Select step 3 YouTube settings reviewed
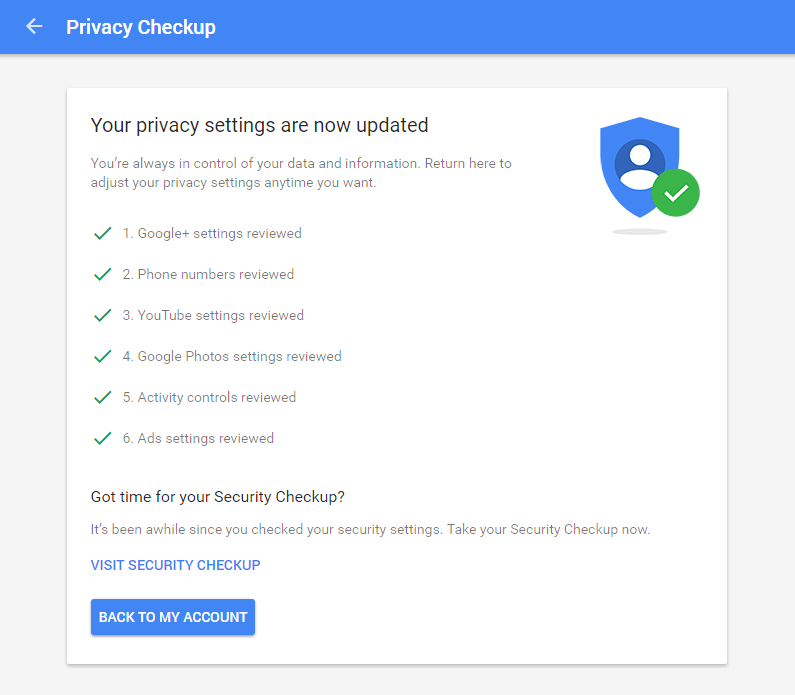Screen dimensions: 795x695 (213, 315)
